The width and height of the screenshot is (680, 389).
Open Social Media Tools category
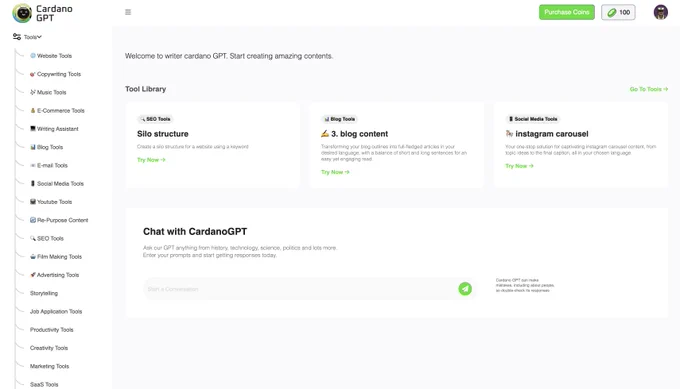57,183
